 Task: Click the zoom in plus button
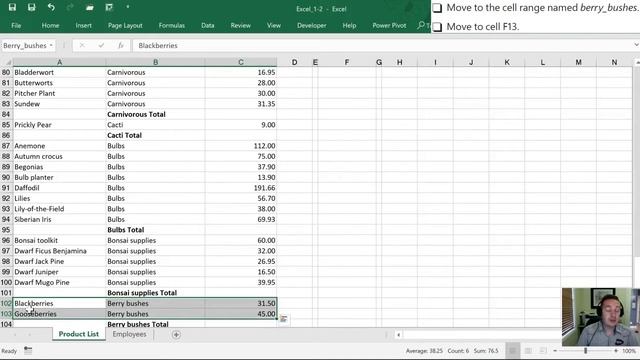(x=616, y=351)
